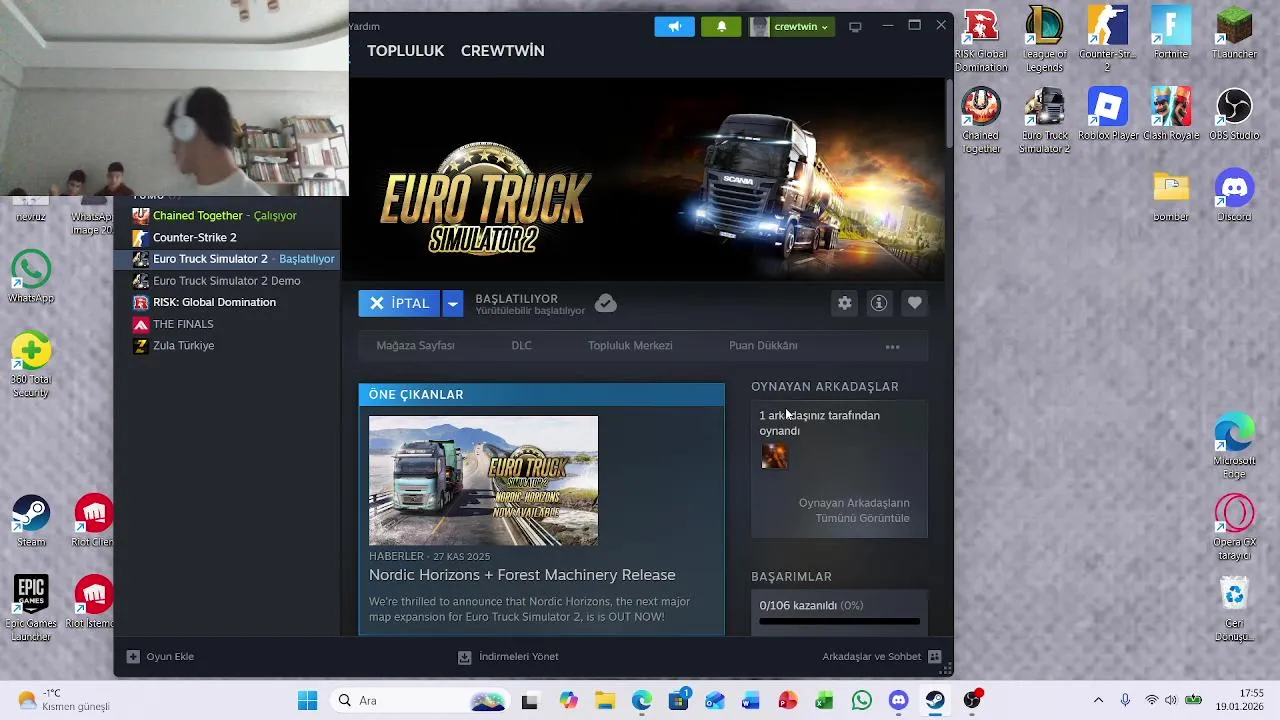Select Counter-Strike 2 in the library
The width and height of the screenshot is (1280, 720).
click(x=226, y=237)
